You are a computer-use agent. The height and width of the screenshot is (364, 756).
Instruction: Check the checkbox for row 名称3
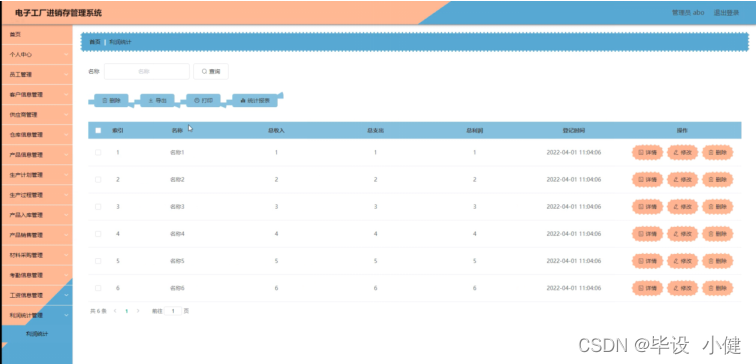(x=98, y=206)
